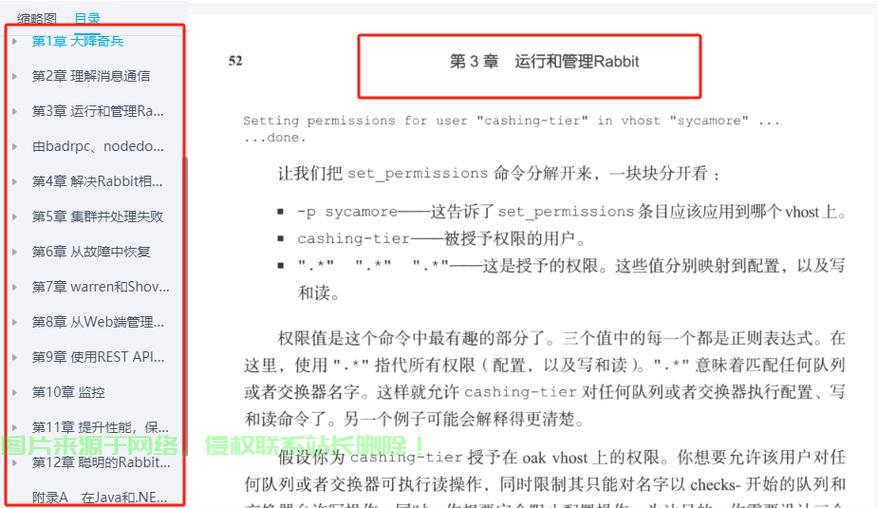The width and height of the screenshot is (877, 508).
Task: Expand the 第5章 集群并处理失败 arrow
Action: pyautogui.click(x=15, y=217)
